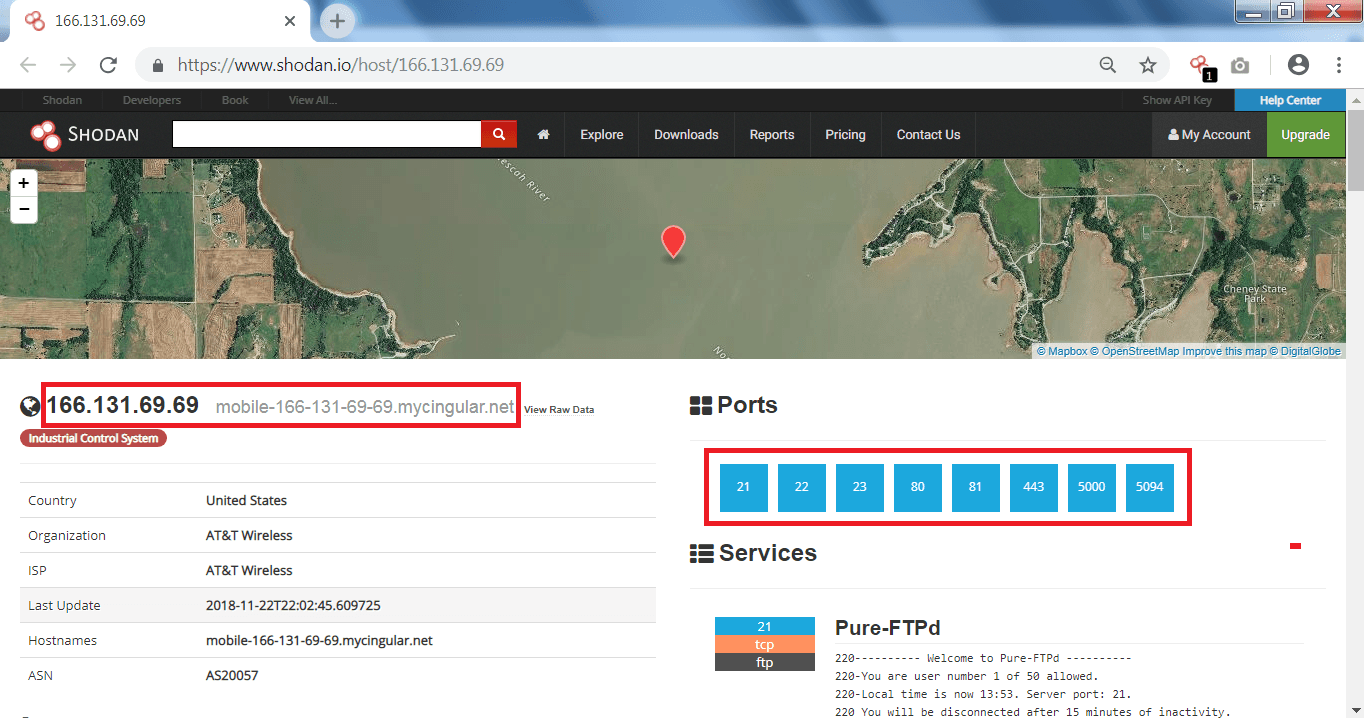Open the Reports menu item
Image resolution: width=1364 pixels, height=718 pixels.
(x=772, y=135)
